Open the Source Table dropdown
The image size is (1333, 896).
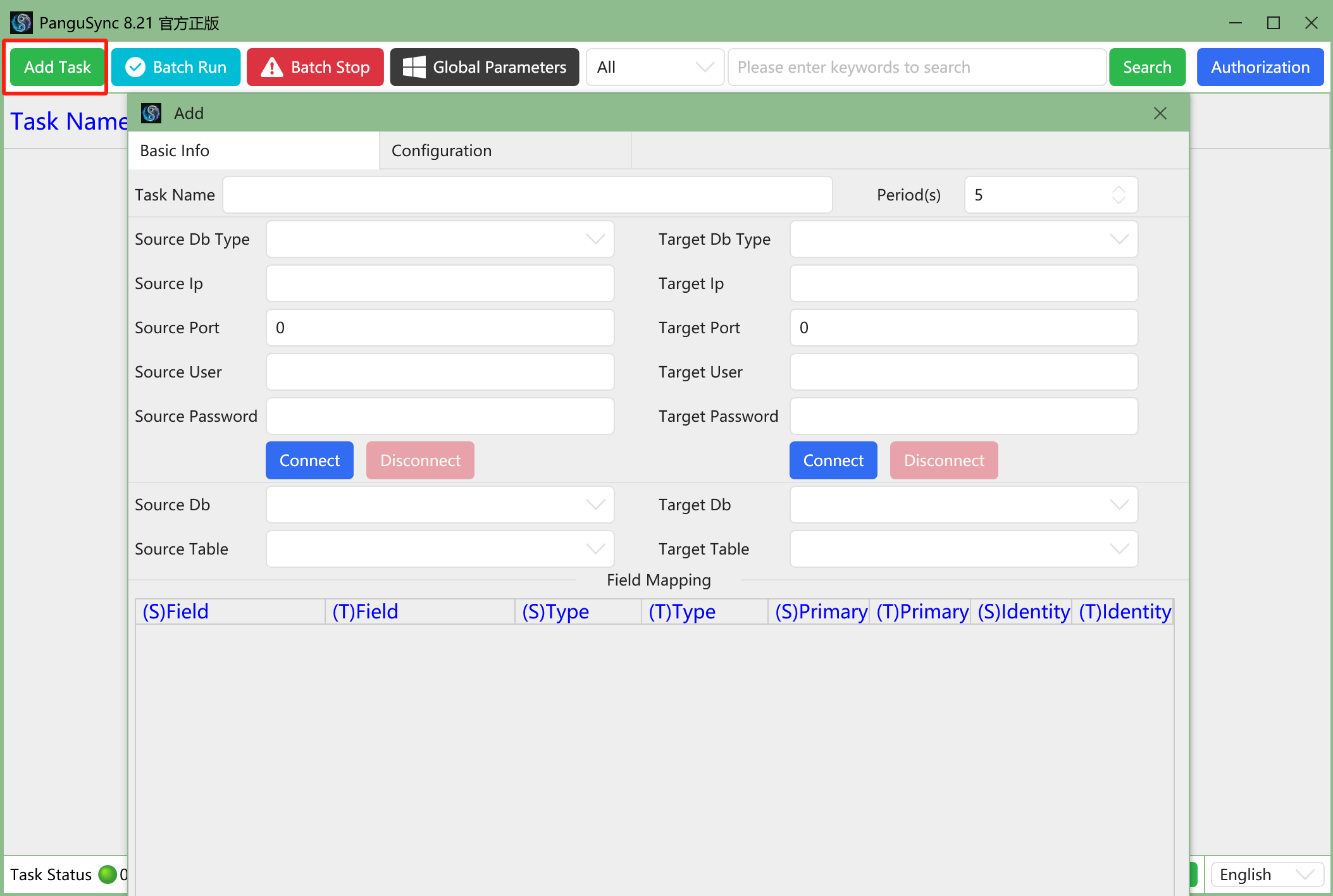tap(440, 549)
